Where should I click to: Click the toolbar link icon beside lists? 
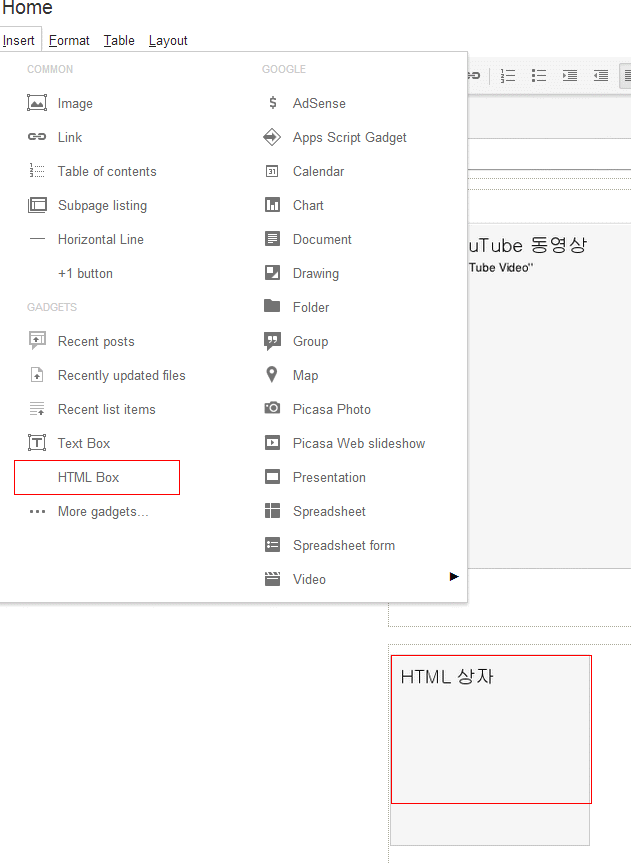pyautogui.click(x=474, y=75)
